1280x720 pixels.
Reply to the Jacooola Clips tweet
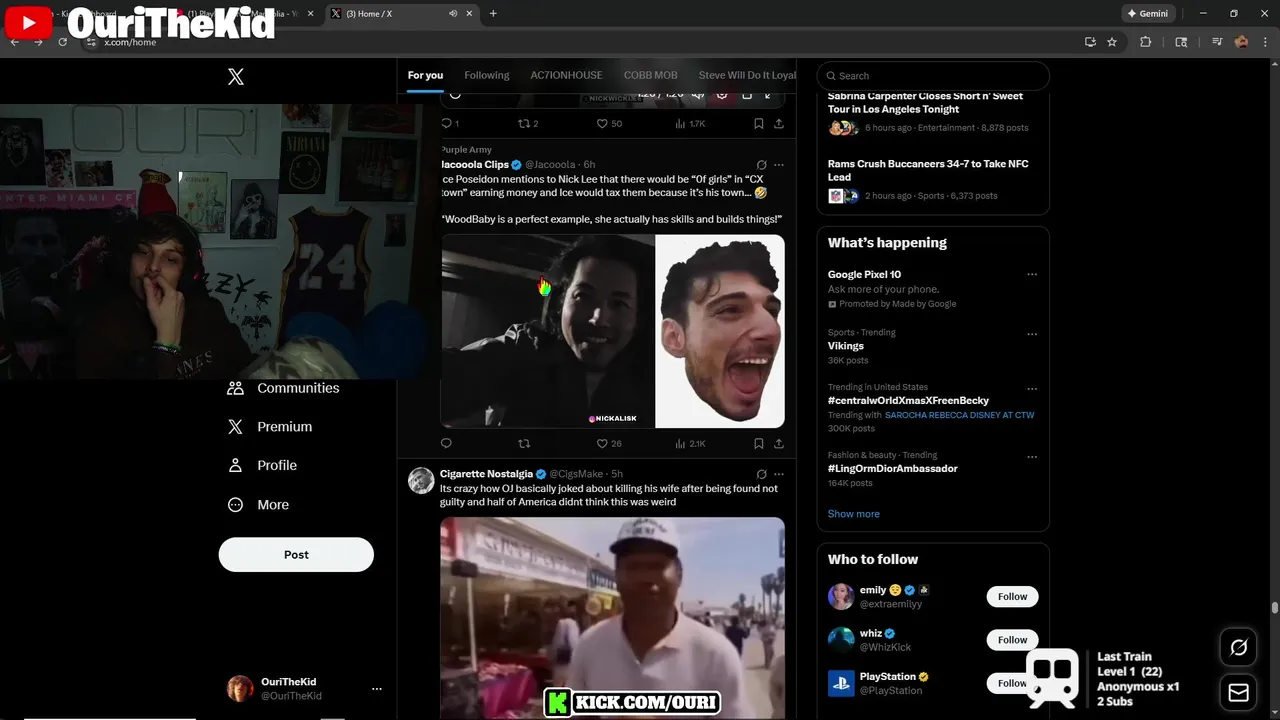click(x=446, y=443)
